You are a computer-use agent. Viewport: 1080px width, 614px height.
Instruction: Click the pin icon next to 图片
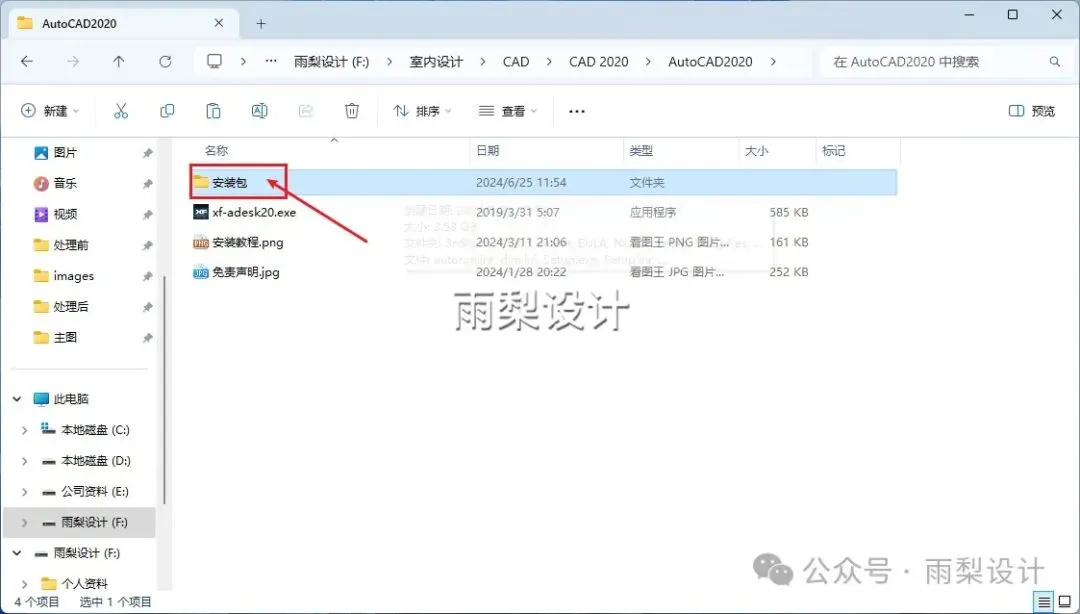coord(147,153)
